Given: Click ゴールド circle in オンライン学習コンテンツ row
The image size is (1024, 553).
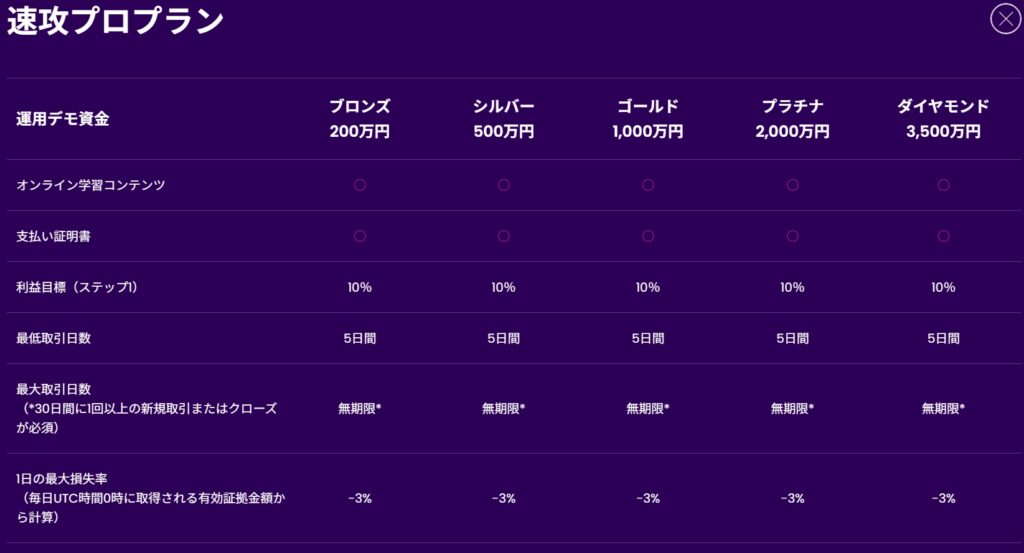Looking at the screenshot, I should click(x=648, y=185).
